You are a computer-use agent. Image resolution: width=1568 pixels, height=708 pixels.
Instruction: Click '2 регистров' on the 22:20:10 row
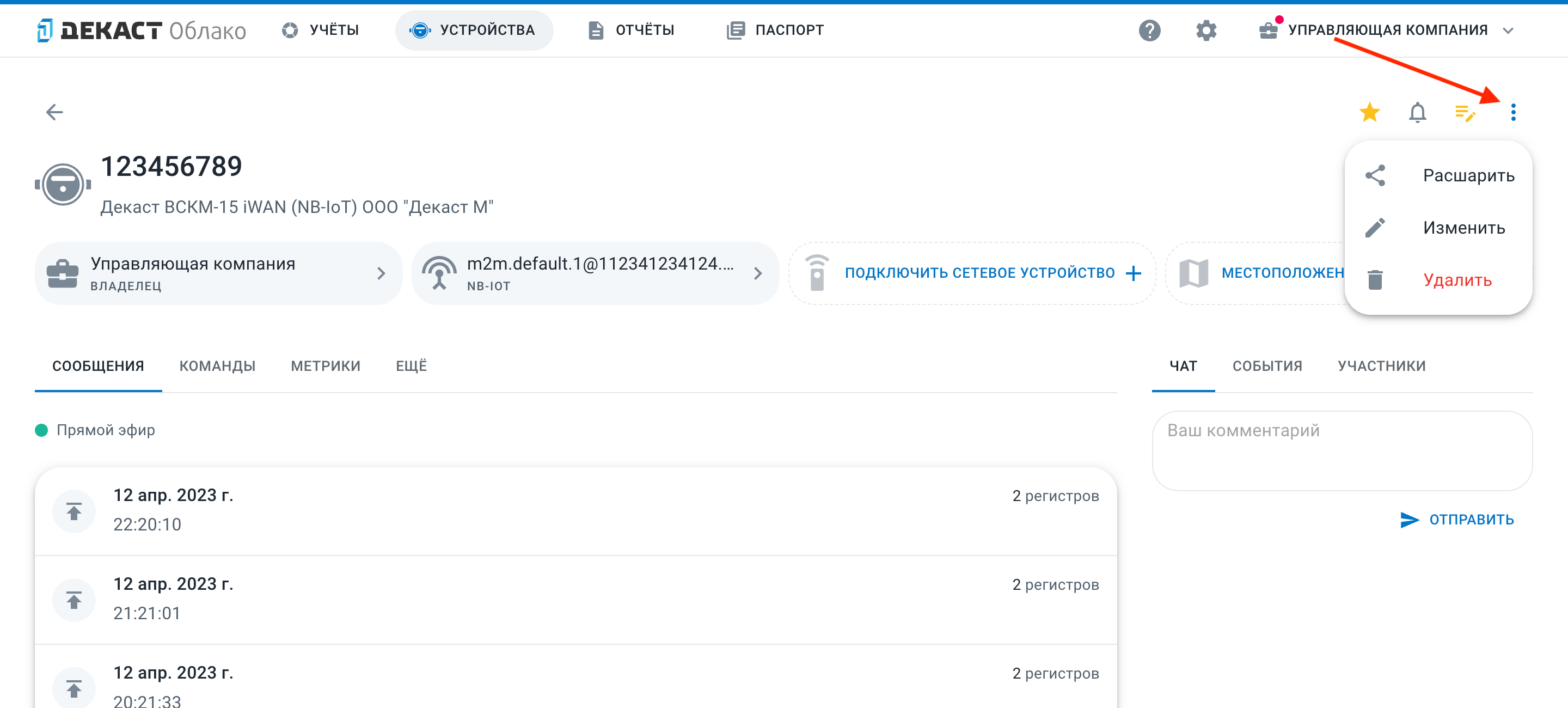(1055, 496)
